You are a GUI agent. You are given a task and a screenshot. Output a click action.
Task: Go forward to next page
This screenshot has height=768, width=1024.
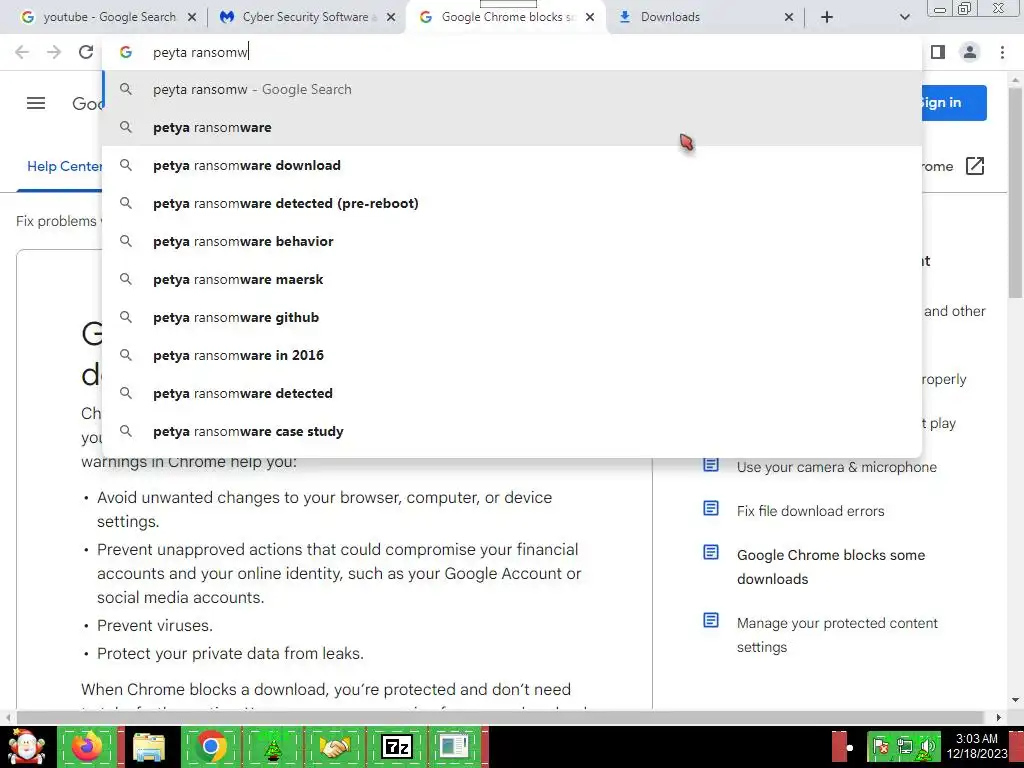tap(54, 52)
